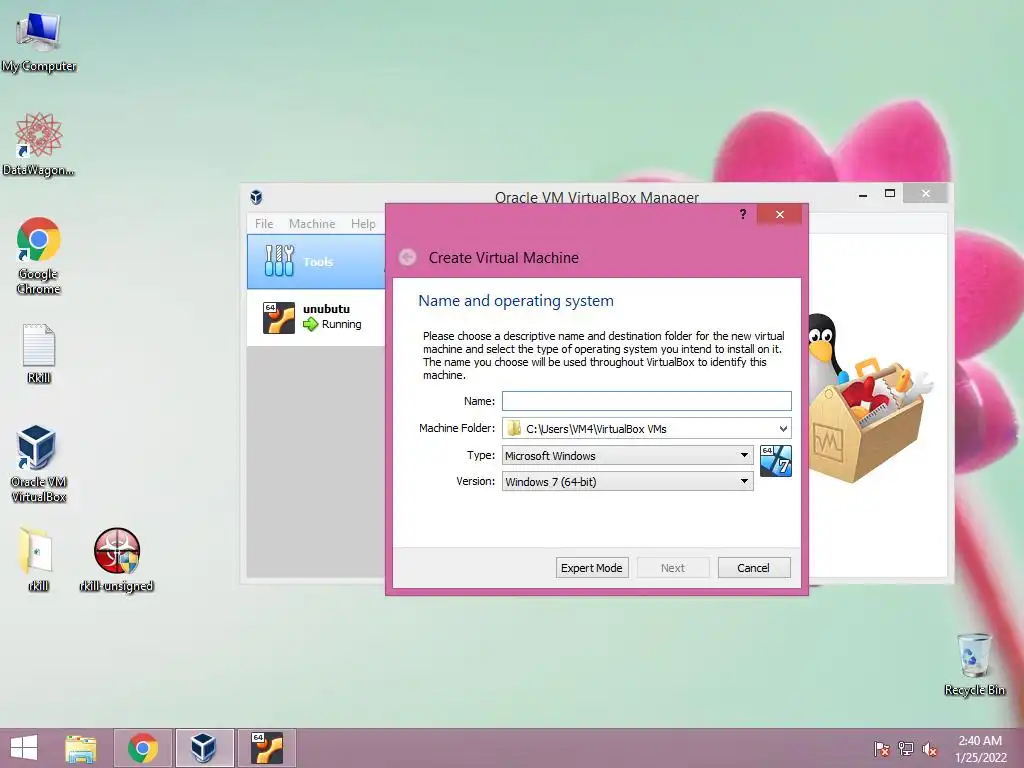
Task: Select the unubutu virtual machine
Action: (316, 317)
